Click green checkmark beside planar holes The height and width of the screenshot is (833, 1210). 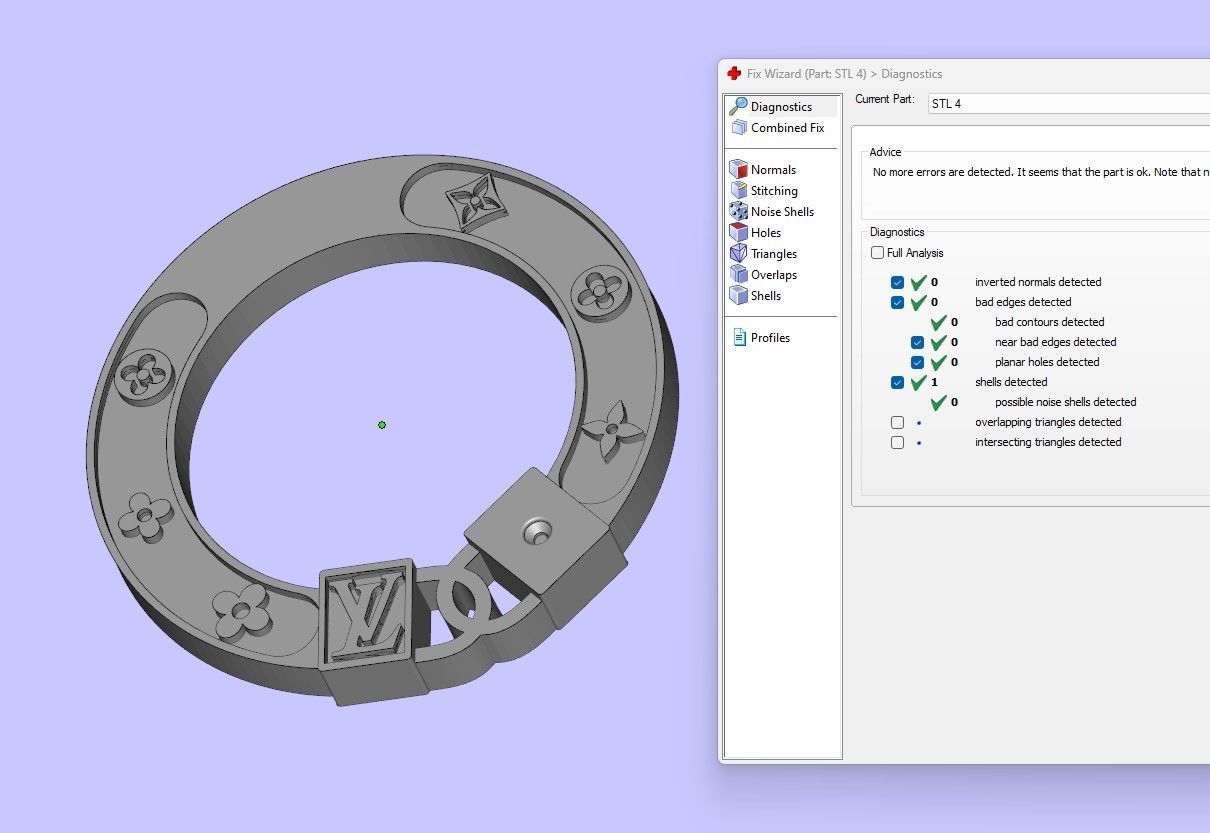point(938,362)
